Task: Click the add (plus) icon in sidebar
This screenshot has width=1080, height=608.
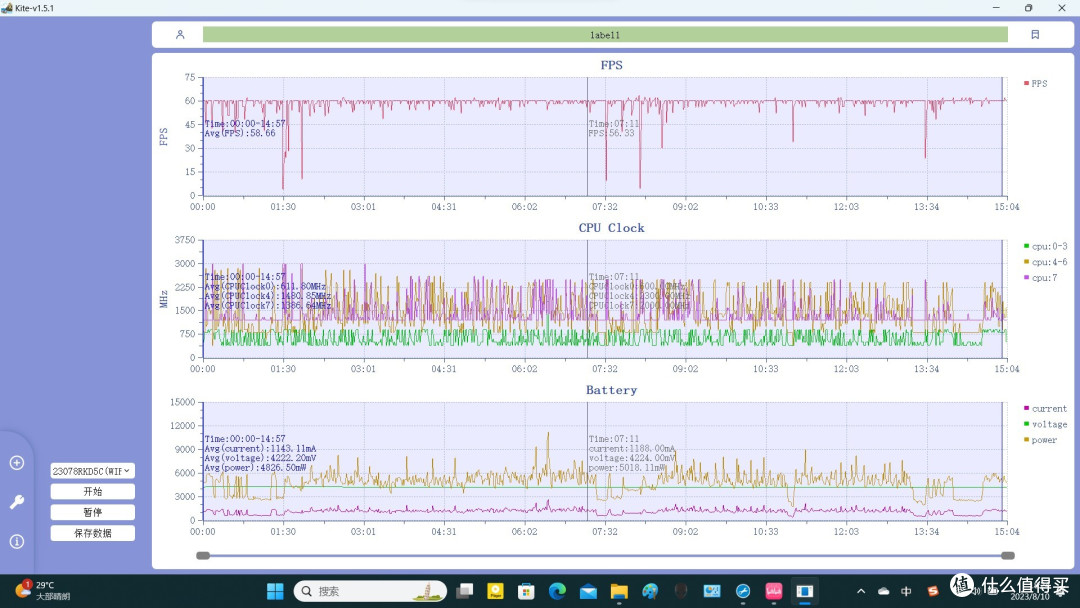Action: [x=17, y=463]
